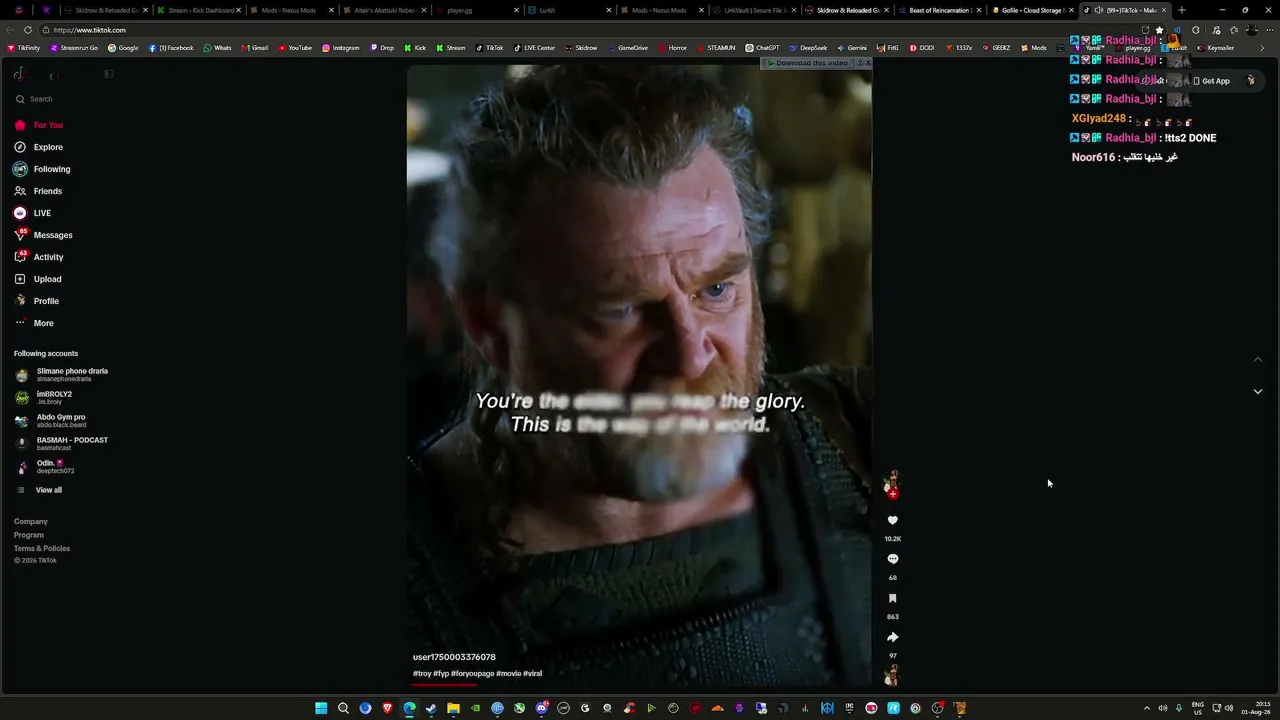The height and width of the screenshot is (720, 1280).
Task: Open Windows taskbar search
Action: [343, 708]
